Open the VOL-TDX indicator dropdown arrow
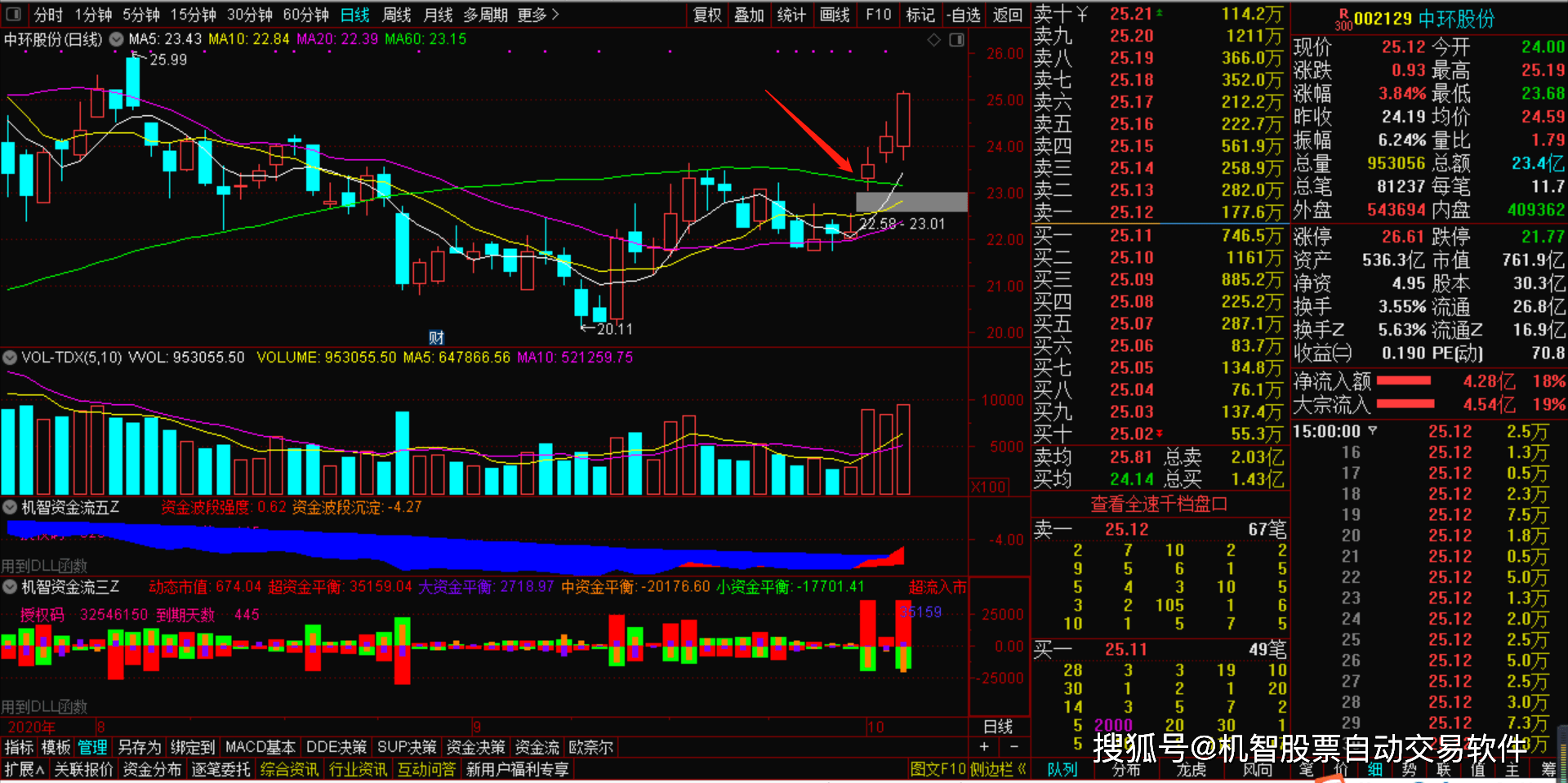The image size is (1568, 783). click(10, 358)
